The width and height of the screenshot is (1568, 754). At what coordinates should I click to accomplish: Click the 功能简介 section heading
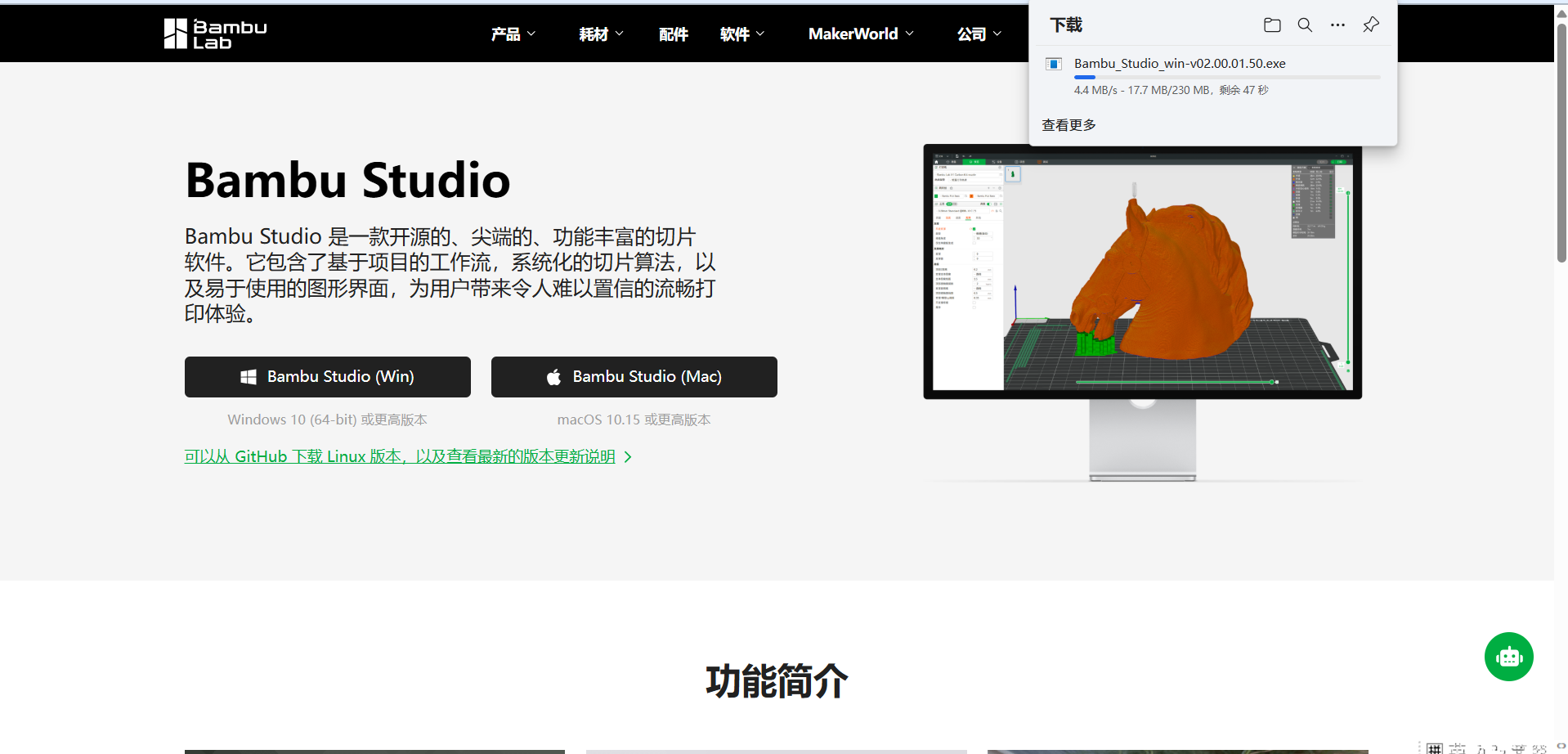pyautogui.click(x=777, y=681)
